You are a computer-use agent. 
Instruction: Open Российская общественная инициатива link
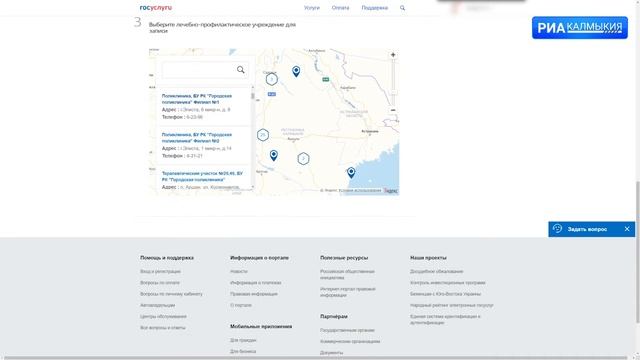click(347, 274)
